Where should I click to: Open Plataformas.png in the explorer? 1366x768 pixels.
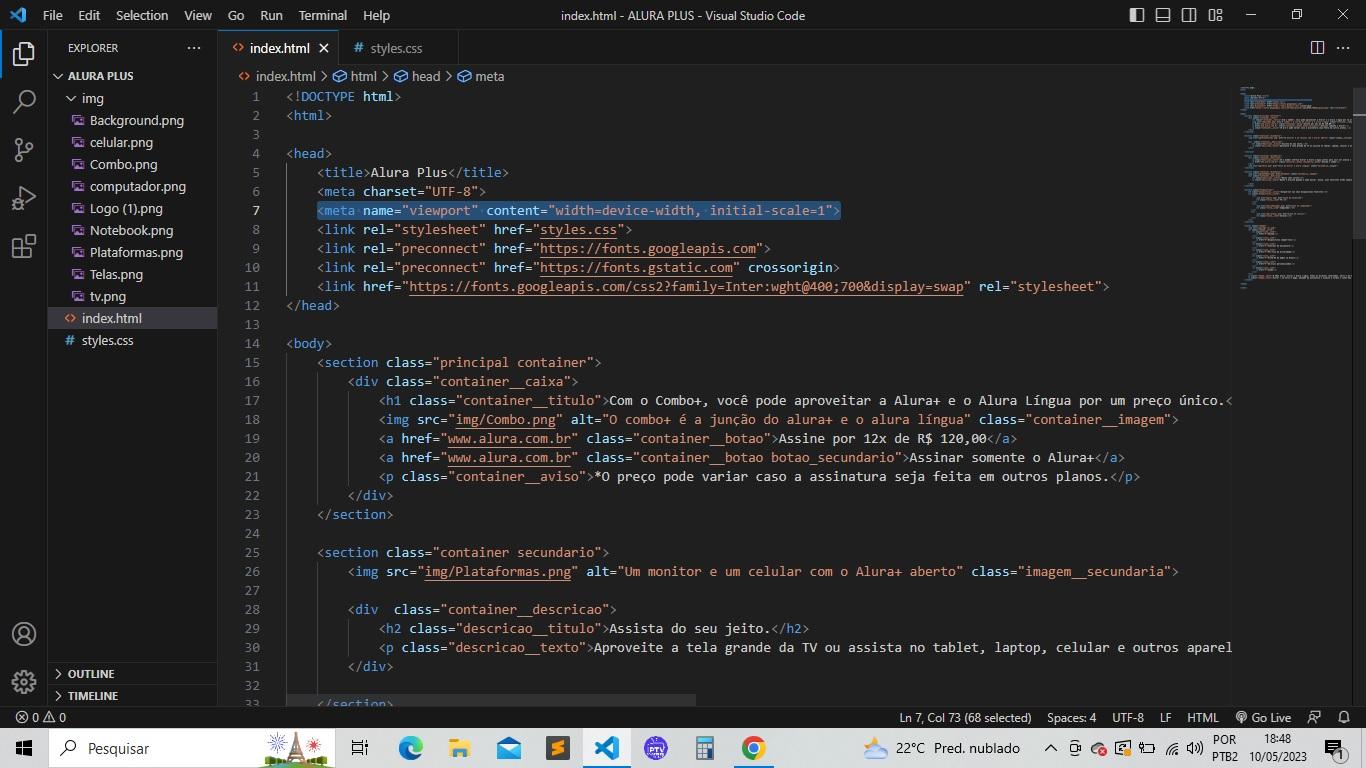[136, 252]
